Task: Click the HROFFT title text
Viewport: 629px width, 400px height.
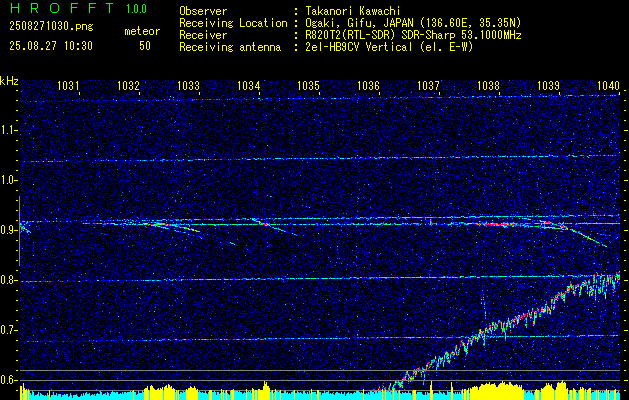Action: coord(62,8)
